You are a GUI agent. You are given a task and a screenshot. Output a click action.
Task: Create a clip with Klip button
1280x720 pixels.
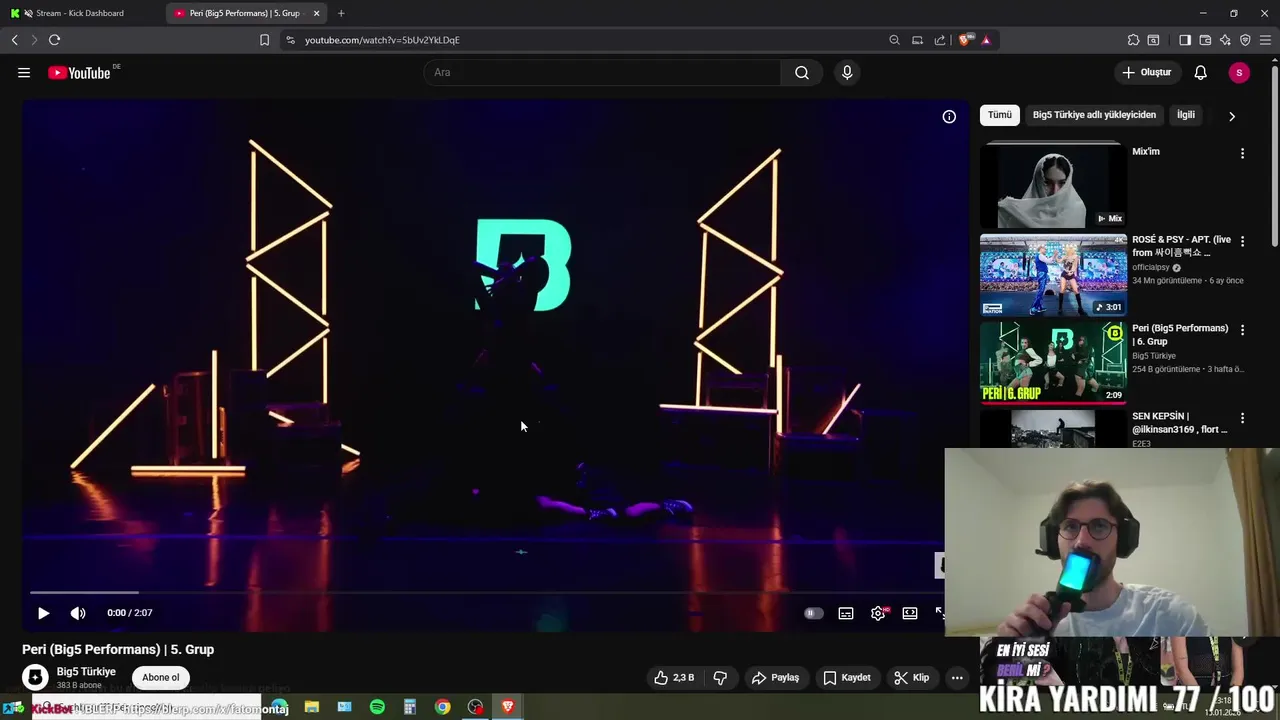click(x=911, y=678)
